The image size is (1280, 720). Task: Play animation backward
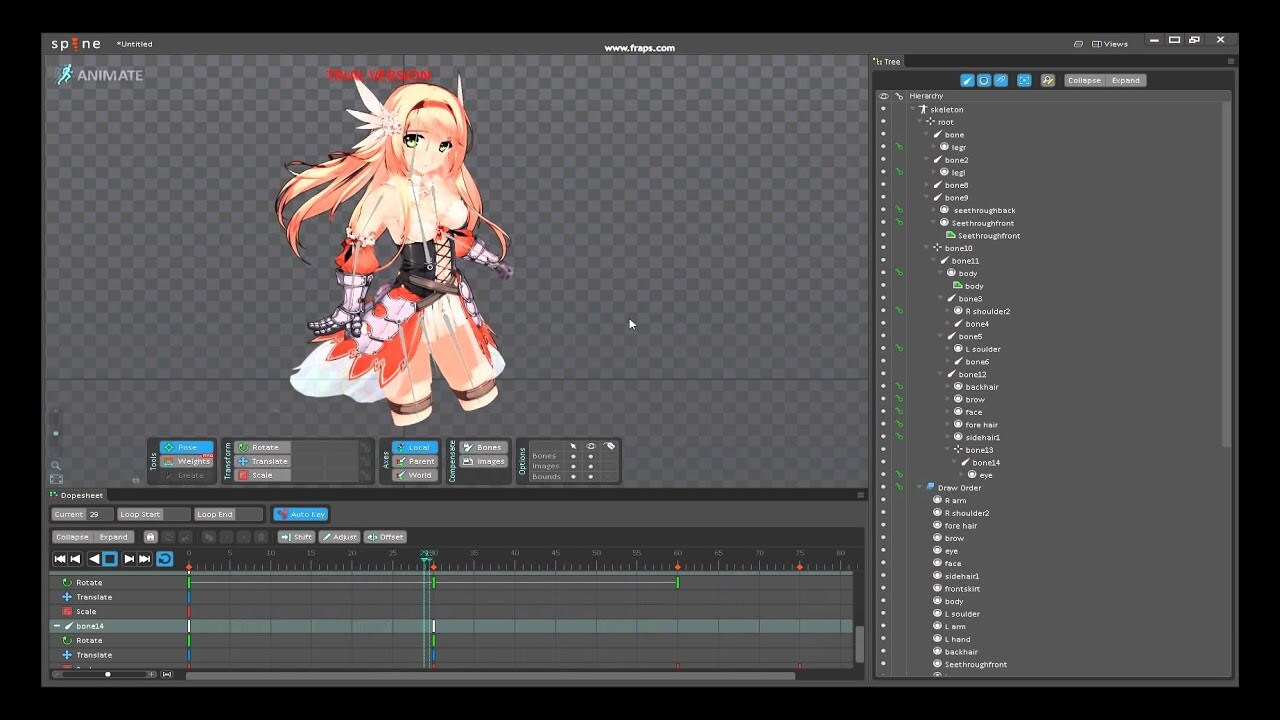[94, 559]
